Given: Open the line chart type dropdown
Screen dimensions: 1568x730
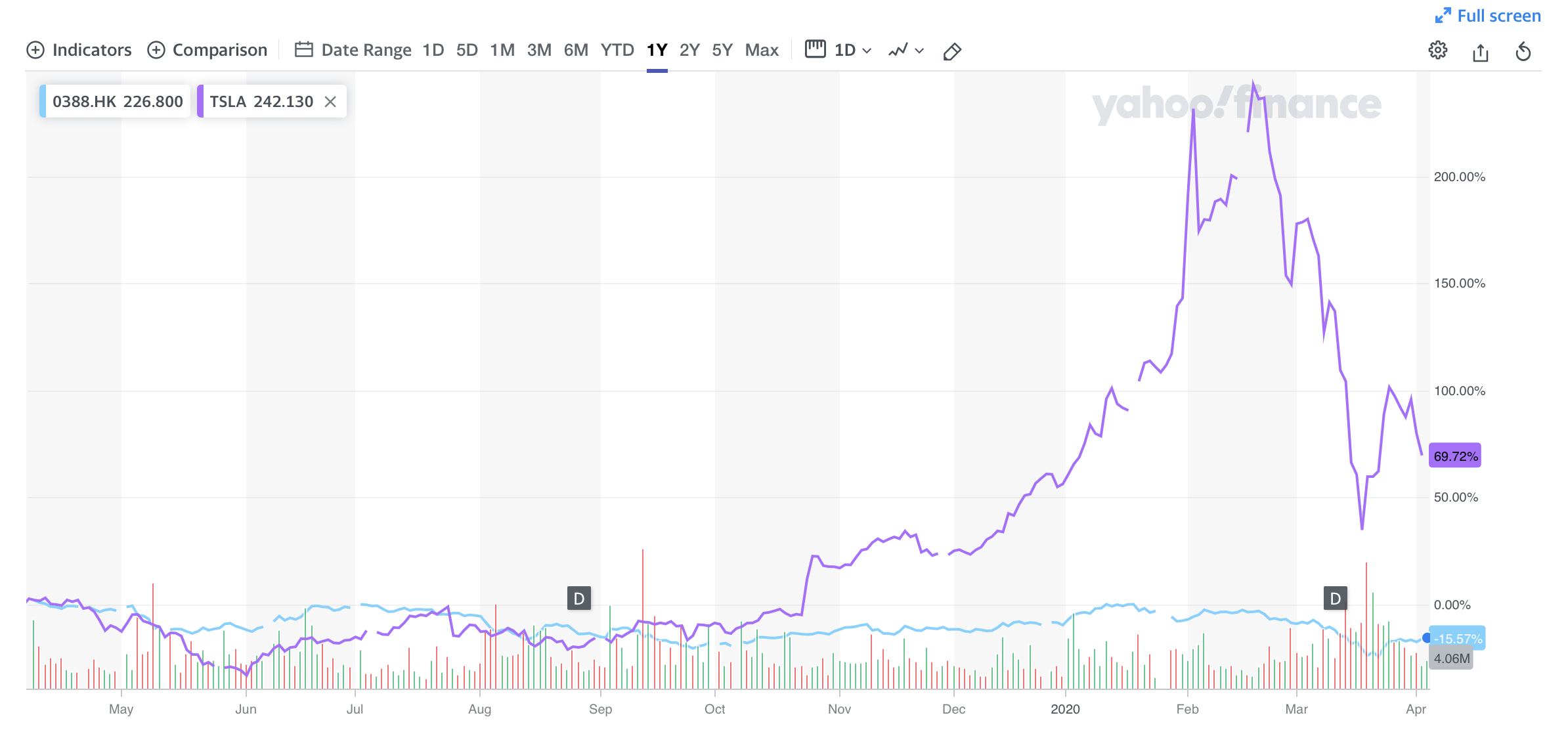Looking at the screenshot, I should pos(906,51).
